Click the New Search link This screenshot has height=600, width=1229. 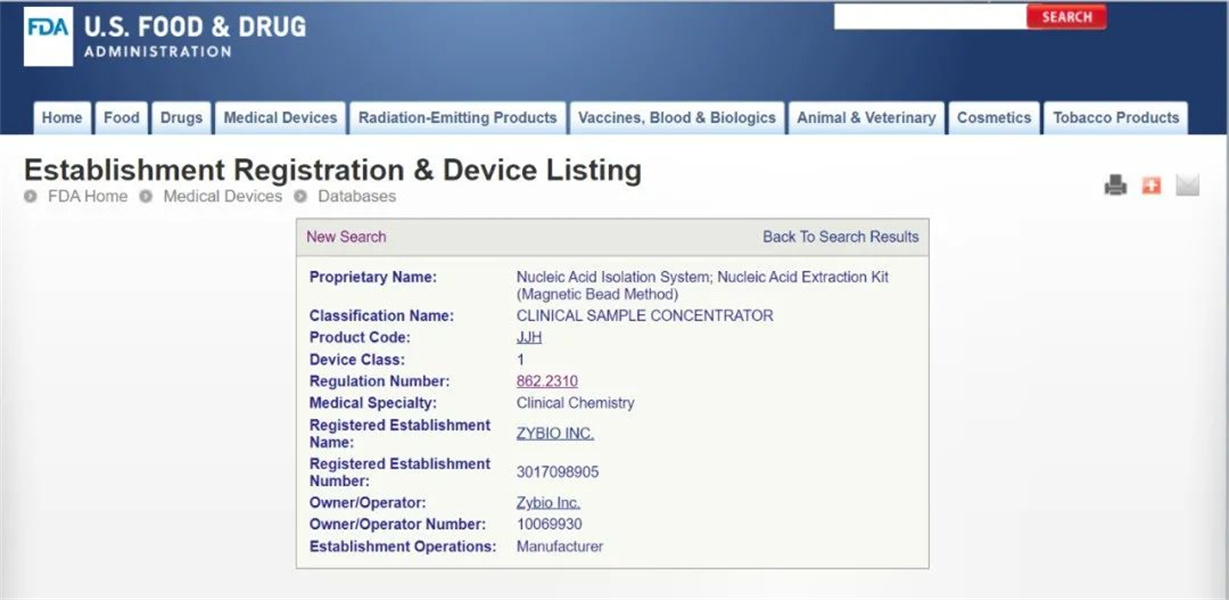346,237
